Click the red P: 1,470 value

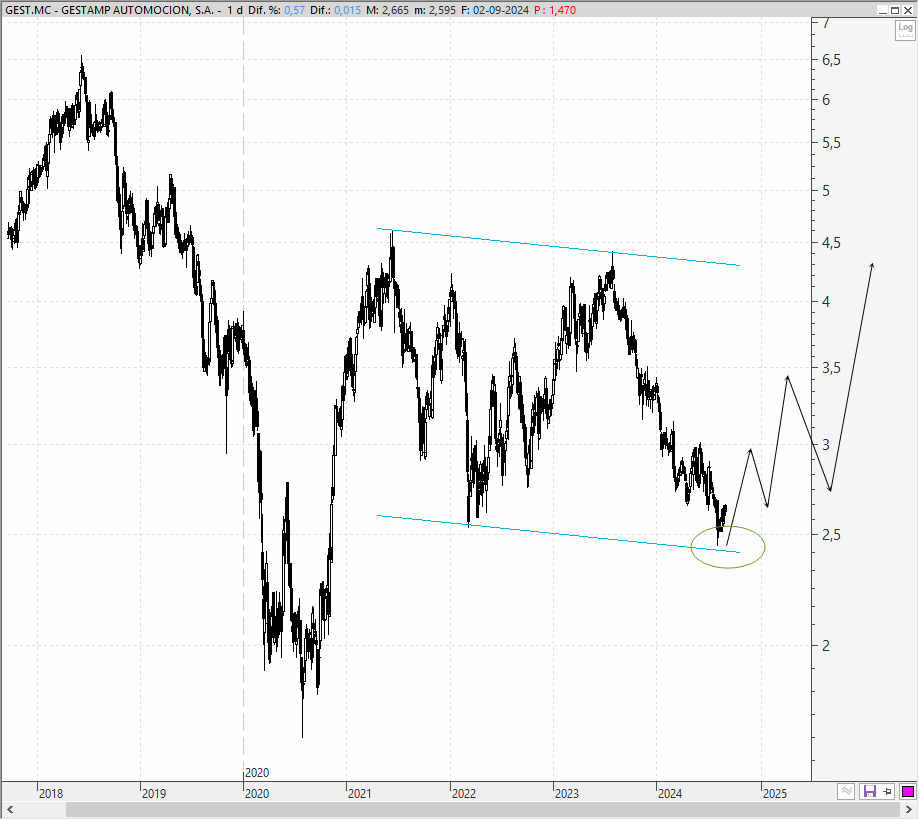pyautogui.click(x=554, y=10)
